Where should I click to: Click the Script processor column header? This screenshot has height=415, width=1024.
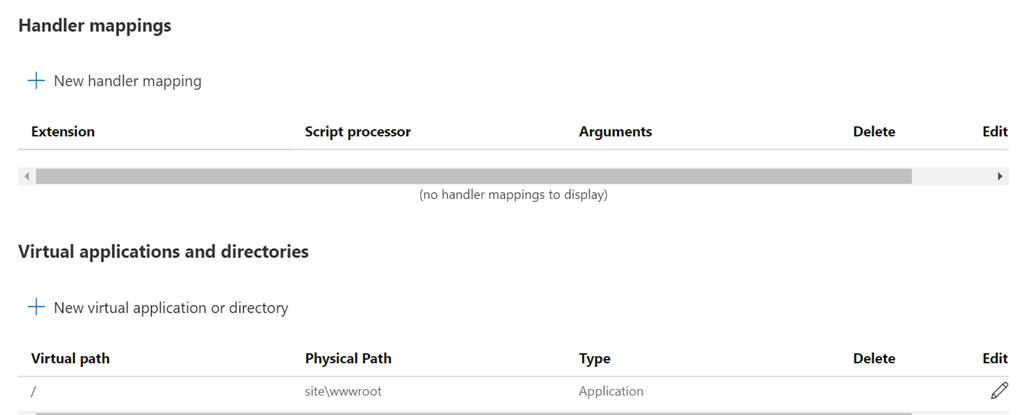(358, 131)
